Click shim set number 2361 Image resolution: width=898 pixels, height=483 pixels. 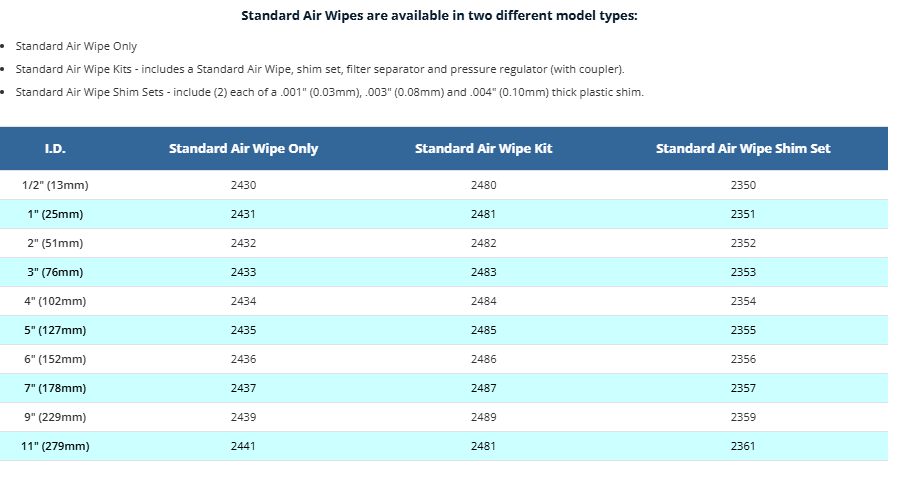point(743,446)
